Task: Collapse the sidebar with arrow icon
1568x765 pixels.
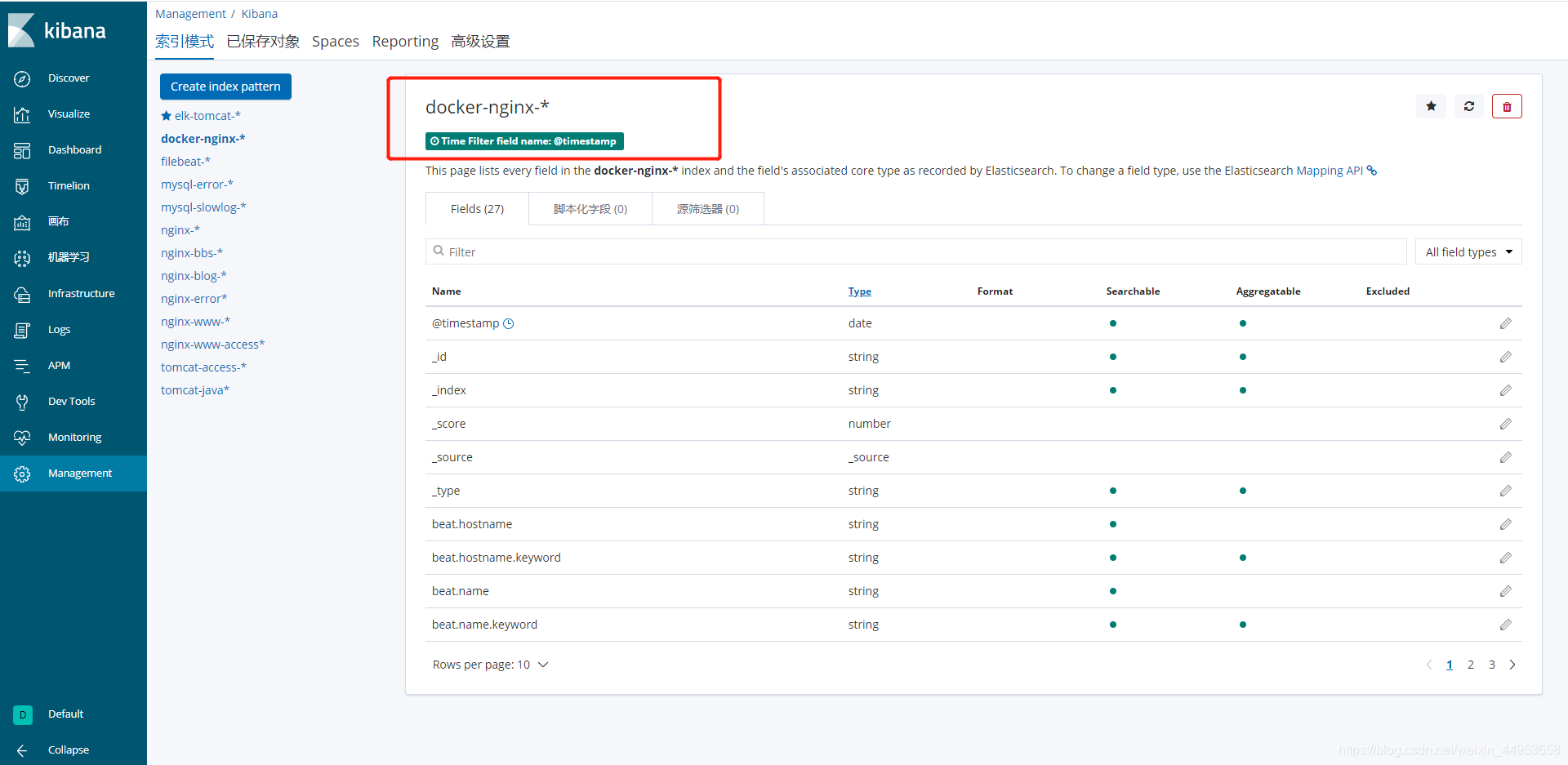Action: pos(22,750)
